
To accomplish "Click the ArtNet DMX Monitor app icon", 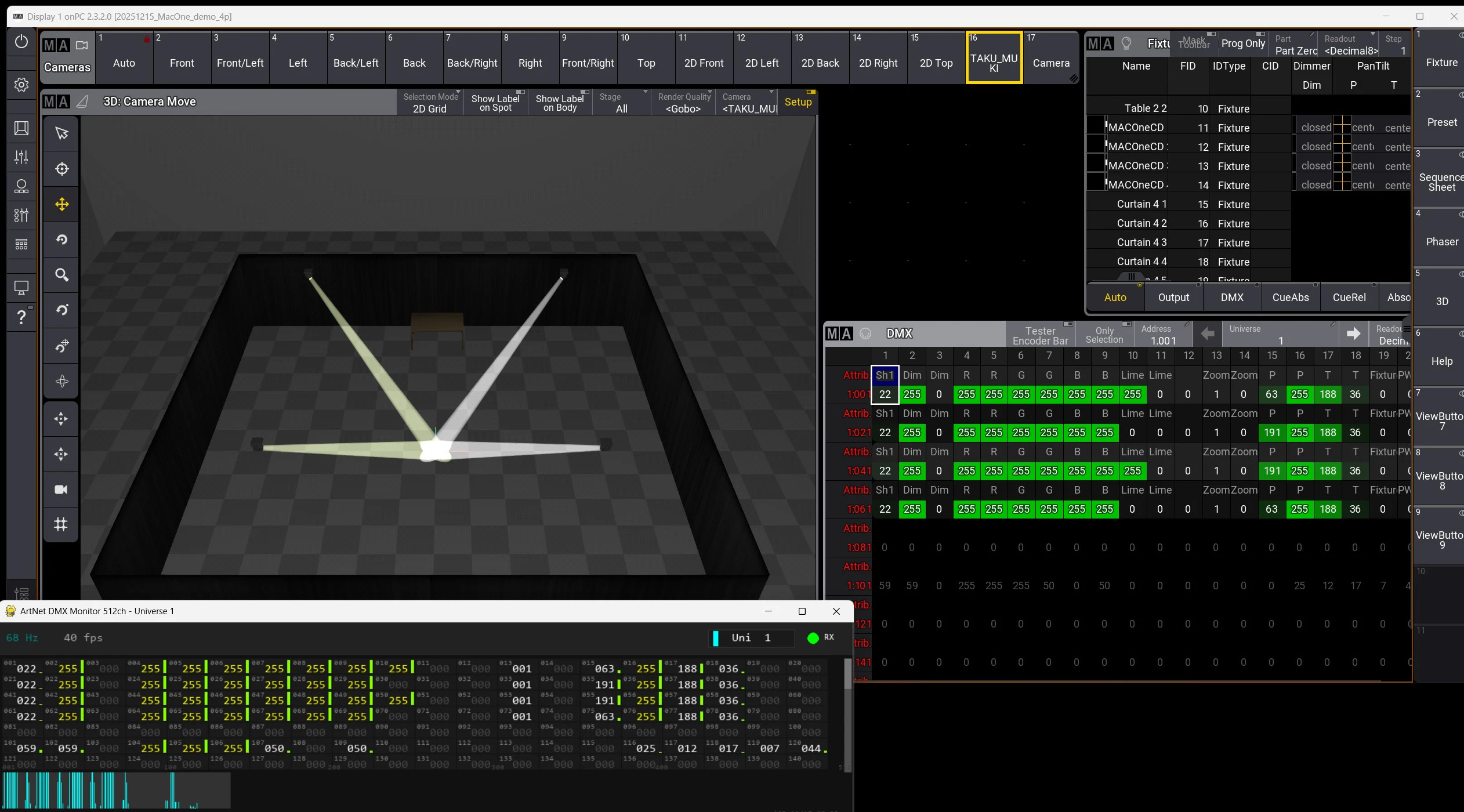I will coord(10,611).
